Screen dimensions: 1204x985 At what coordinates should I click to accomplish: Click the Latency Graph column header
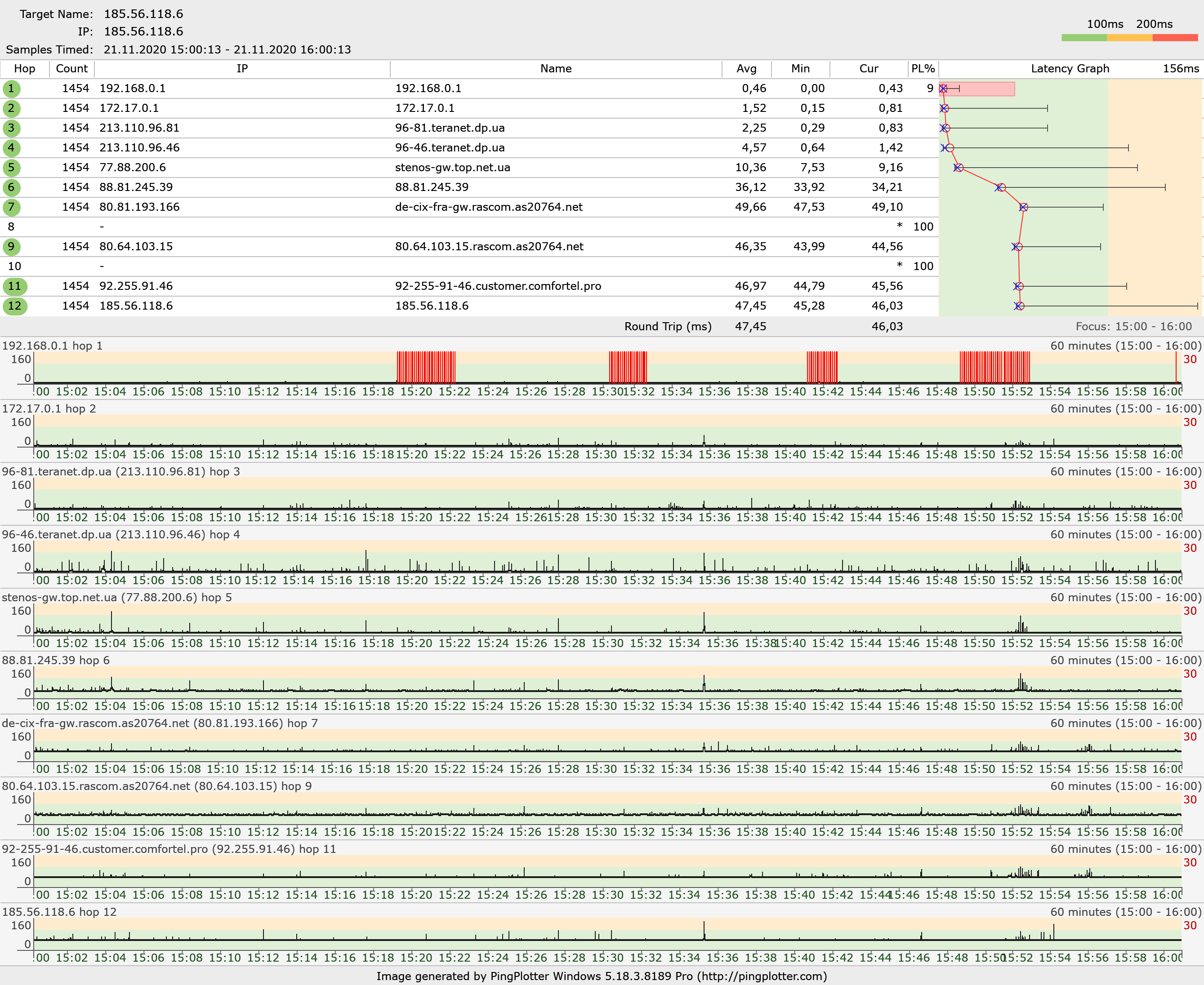(1070, 69)
